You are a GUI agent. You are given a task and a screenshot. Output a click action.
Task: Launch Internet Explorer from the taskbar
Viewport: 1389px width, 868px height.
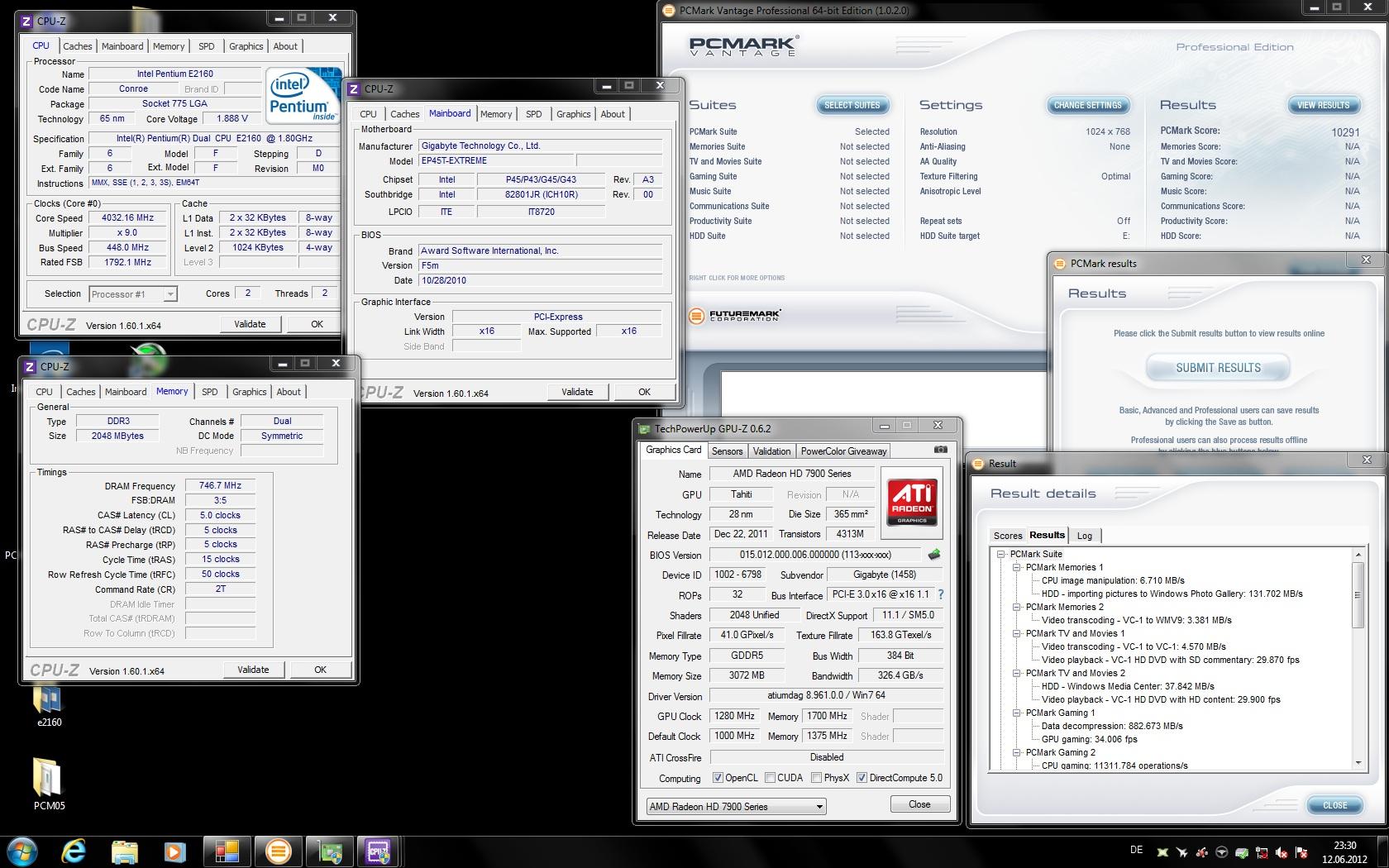pos(74,851)
